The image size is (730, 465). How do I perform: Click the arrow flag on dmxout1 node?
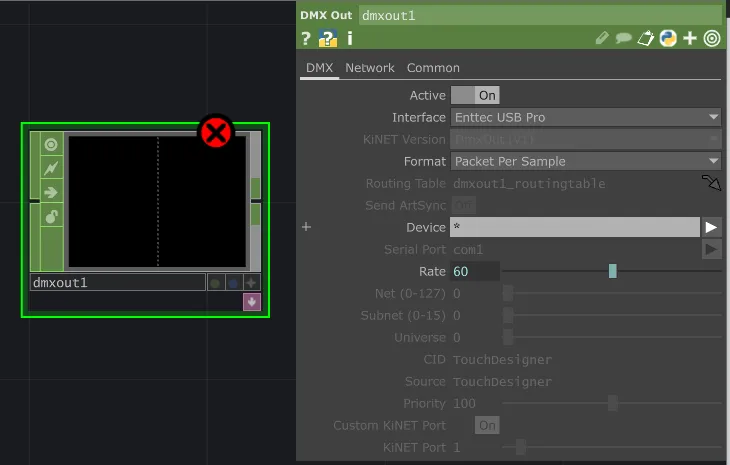coord(51,192)
